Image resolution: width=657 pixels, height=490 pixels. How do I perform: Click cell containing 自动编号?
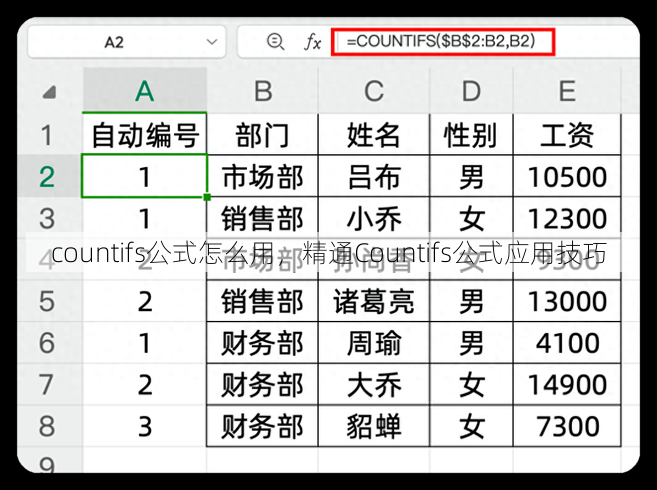145,135
